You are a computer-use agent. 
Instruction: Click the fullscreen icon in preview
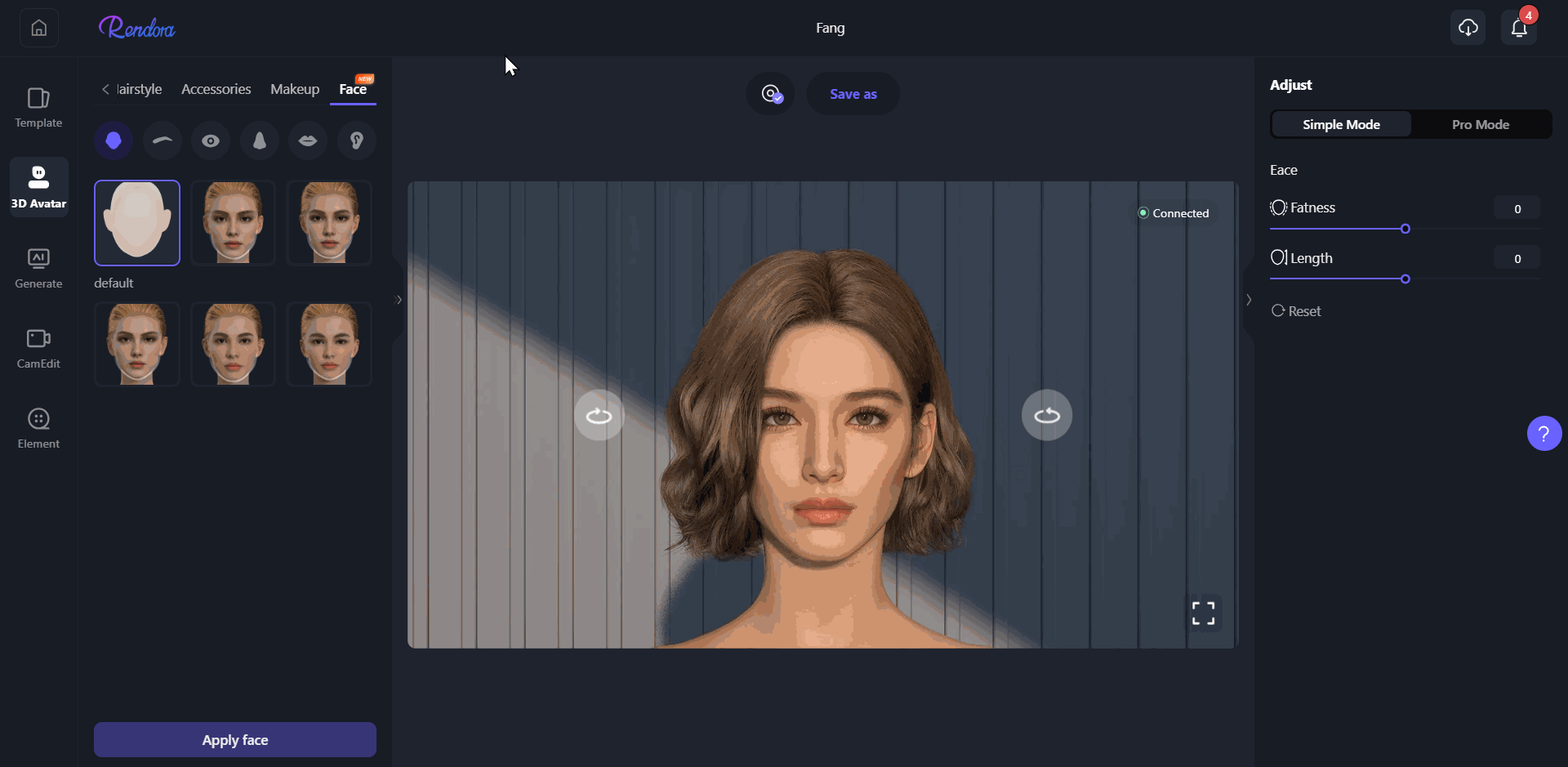click(x=1203, y=613)
